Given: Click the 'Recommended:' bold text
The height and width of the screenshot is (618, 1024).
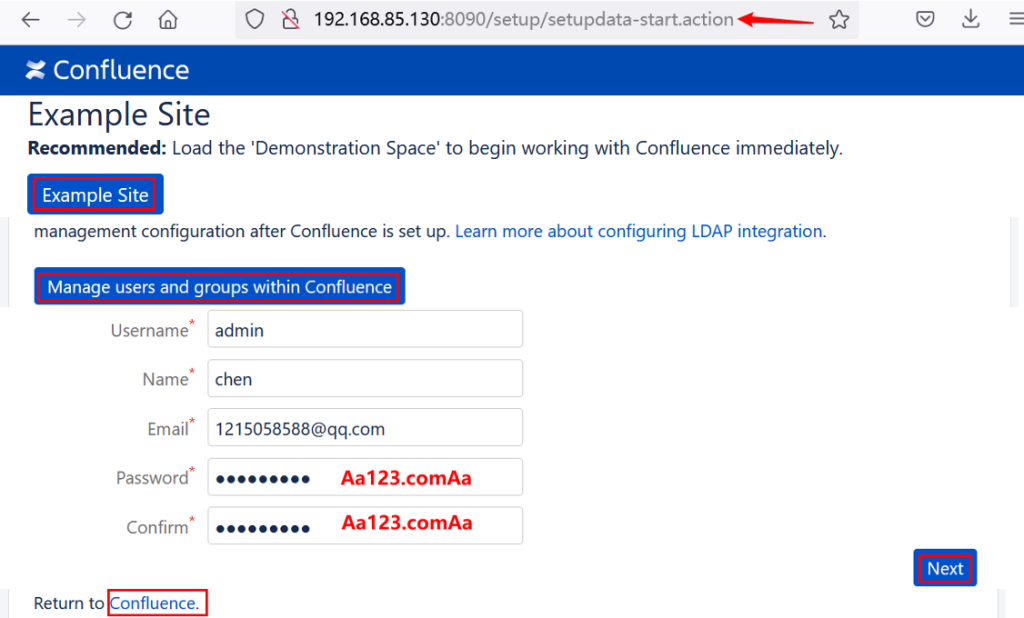Looking at the screenshot, I should pos(97,148).
